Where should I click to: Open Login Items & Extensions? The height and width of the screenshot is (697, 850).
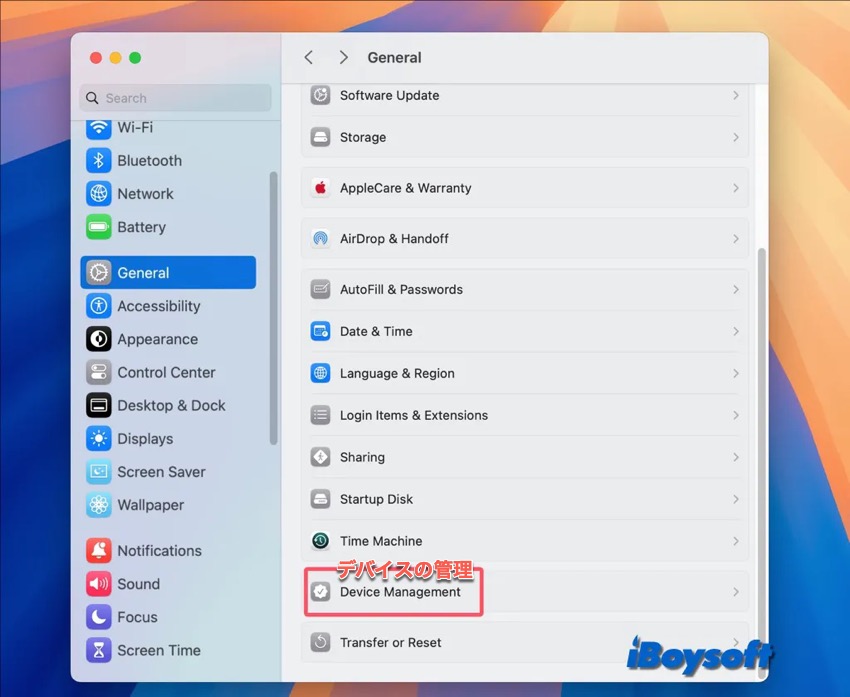[x=414, y=415]
